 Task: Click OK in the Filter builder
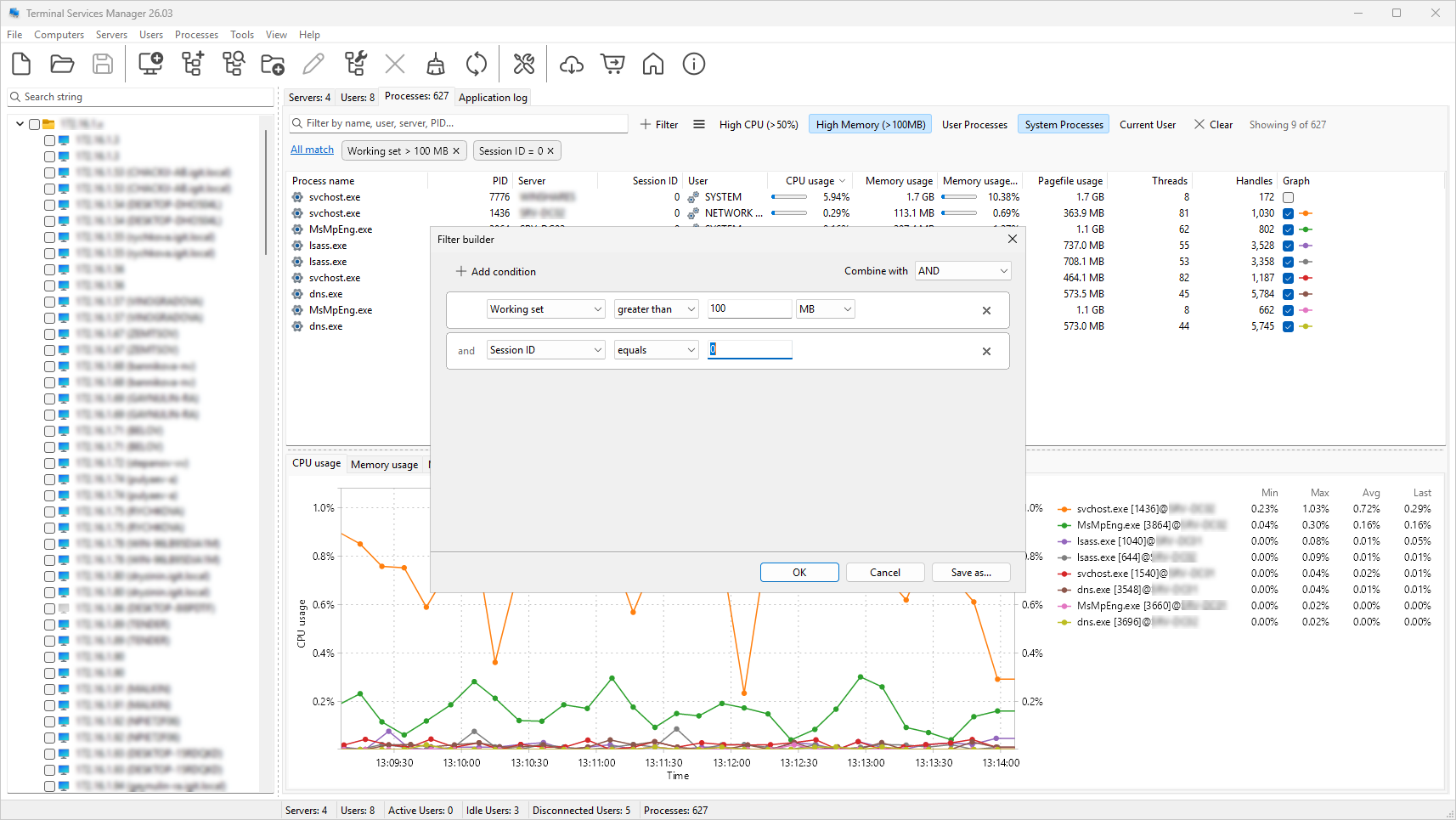pyautogui.click(x=799, y=572)
